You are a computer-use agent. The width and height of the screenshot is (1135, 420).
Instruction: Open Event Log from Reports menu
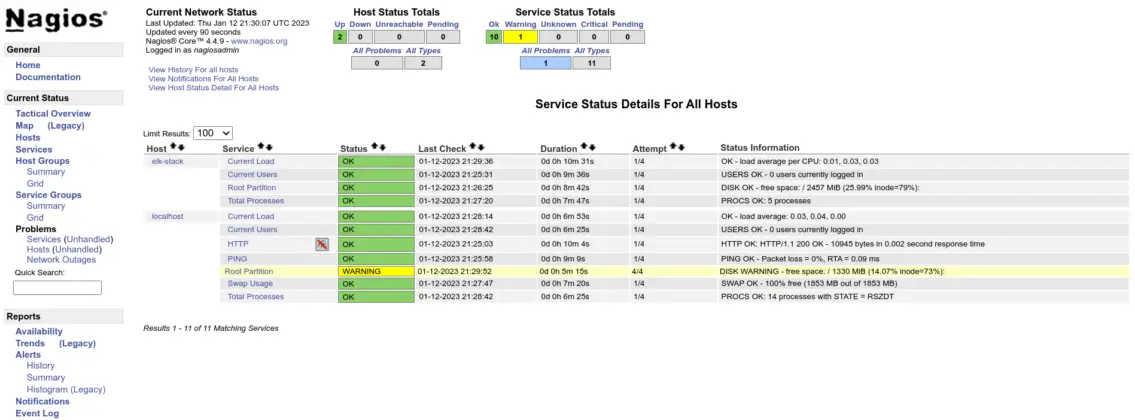pos(37,413)
